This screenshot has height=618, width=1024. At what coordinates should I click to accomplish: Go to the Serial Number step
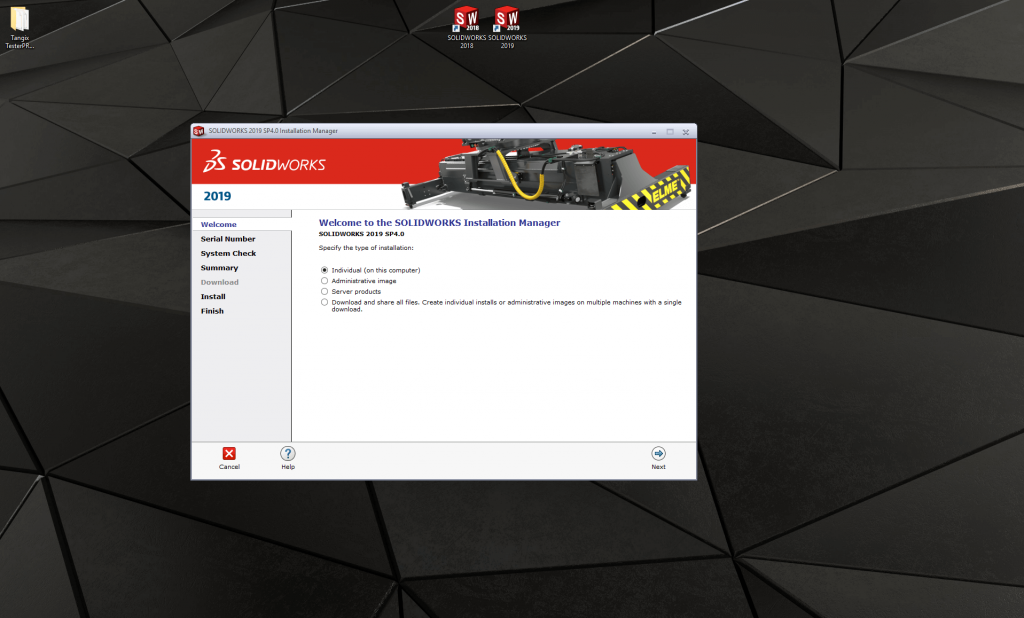(228, 239)
